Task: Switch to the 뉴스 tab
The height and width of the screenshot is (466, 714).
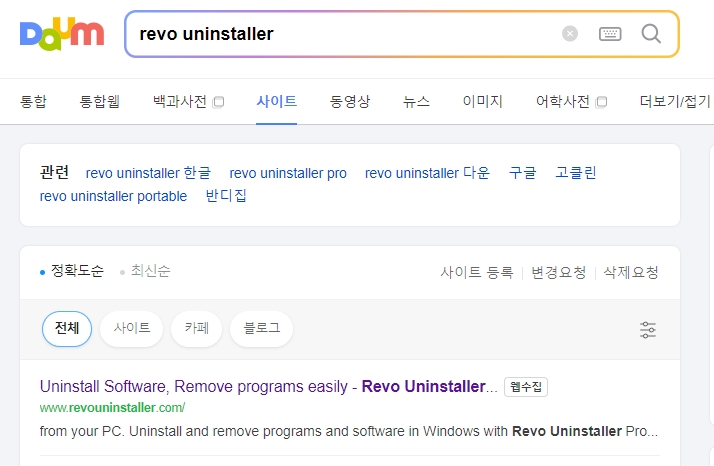Action: click(416, 101)
